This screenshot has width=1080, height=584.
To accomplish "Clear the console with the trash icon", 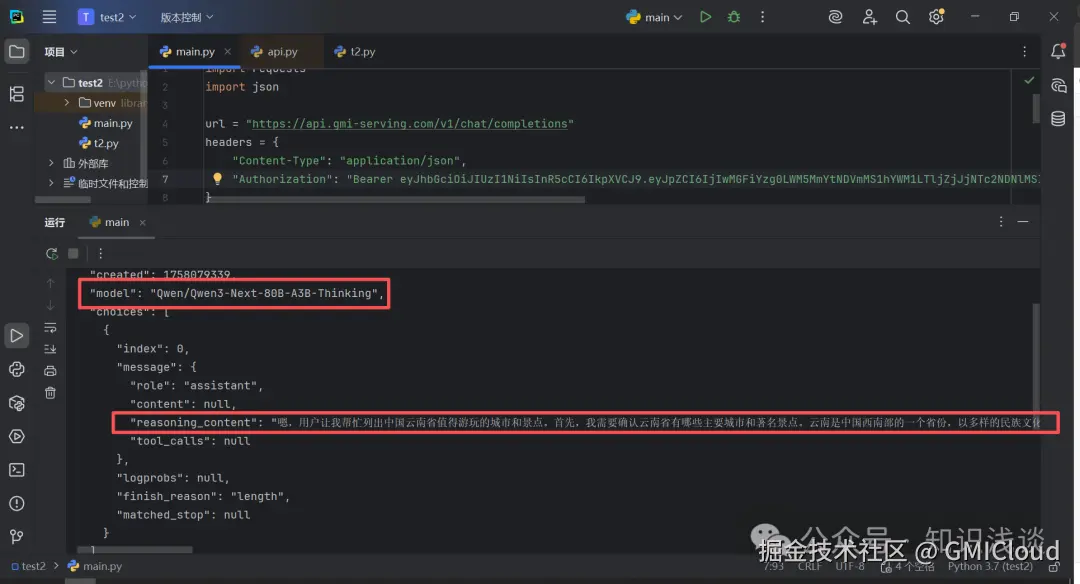I will tap(50, 393).
